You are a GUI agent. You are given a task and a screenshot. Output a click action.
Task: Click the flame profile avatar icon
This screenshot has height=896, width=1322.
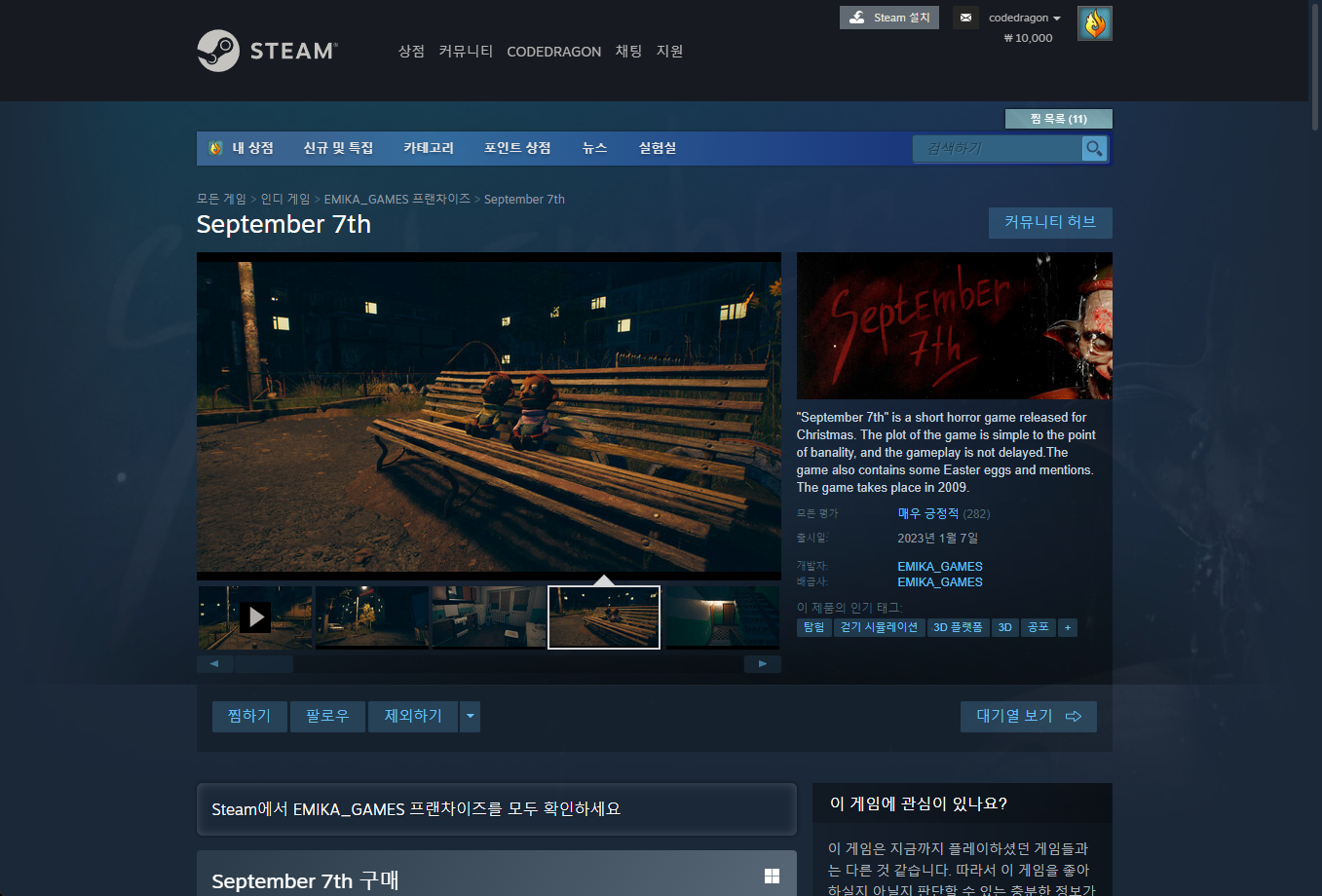(x=1095, y=23)
